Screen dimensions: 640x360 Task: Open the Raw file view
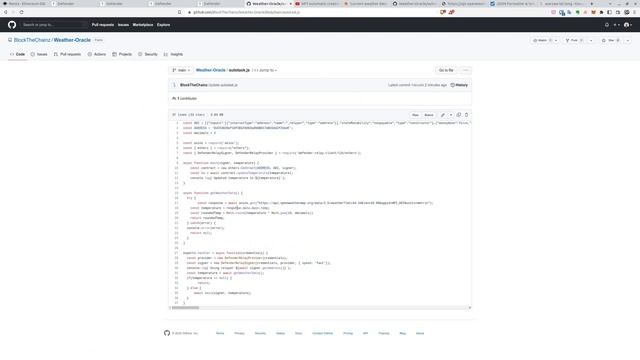coord(415,115)
